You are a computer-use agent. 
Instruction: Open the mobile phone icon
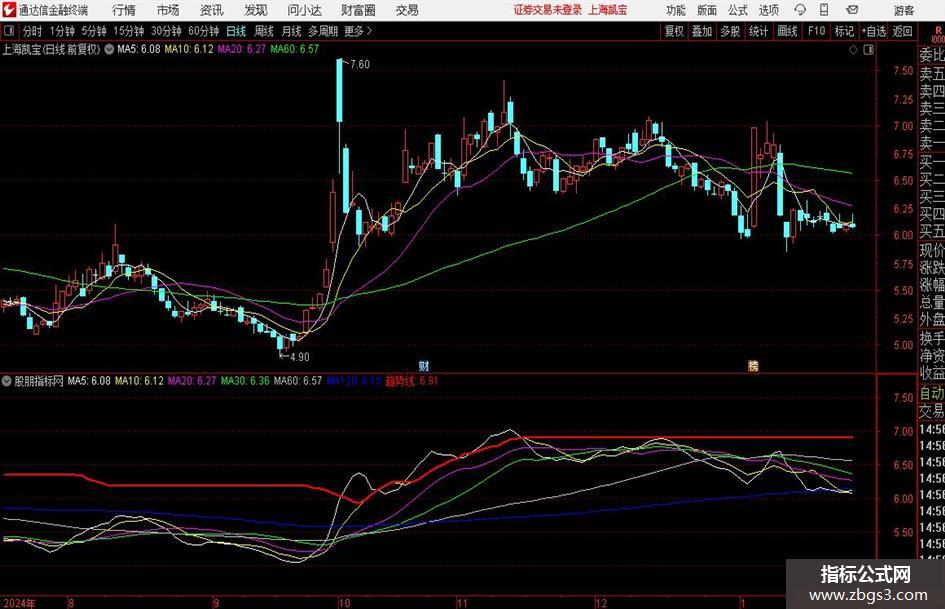click(x=824, y=10)
